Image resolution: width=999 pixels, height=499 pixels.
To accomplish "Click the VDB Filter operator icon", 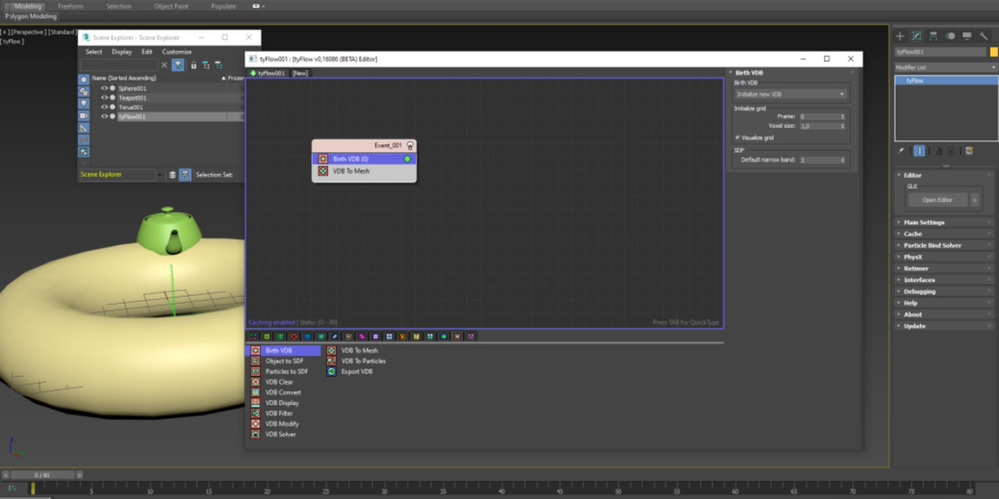I will pos(255,413).
